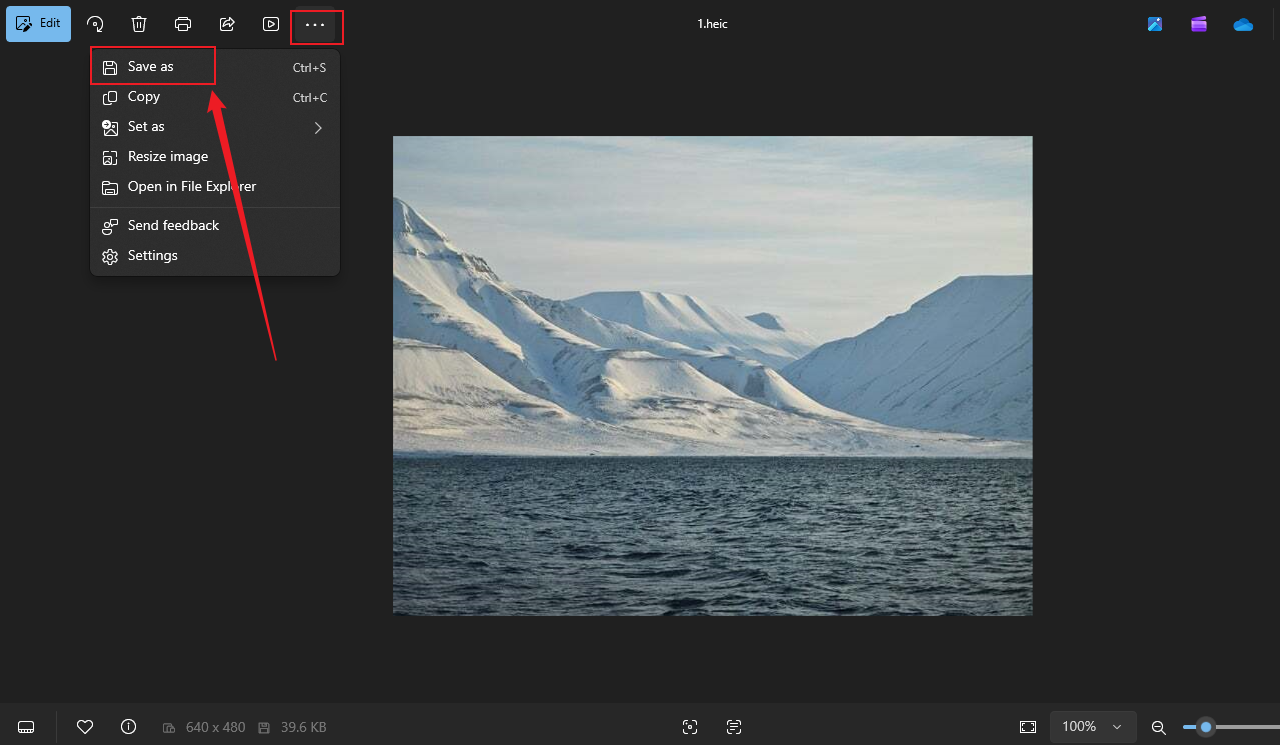Open file info panel

click(128, 726)
